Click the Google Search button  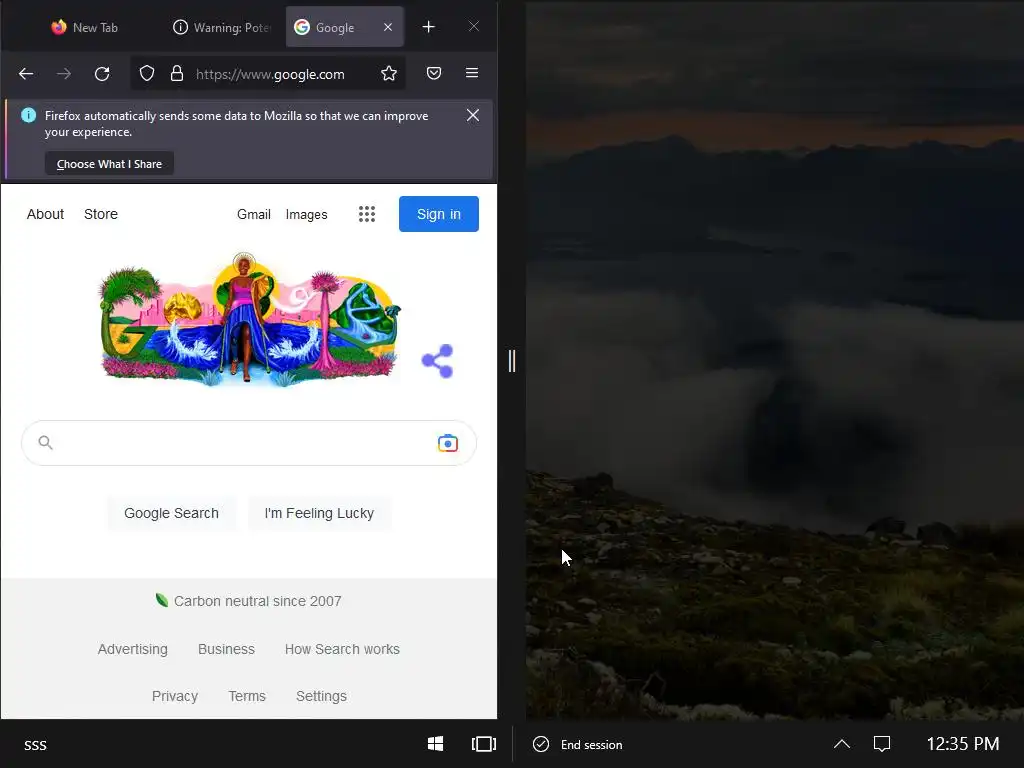pos(171,513)
